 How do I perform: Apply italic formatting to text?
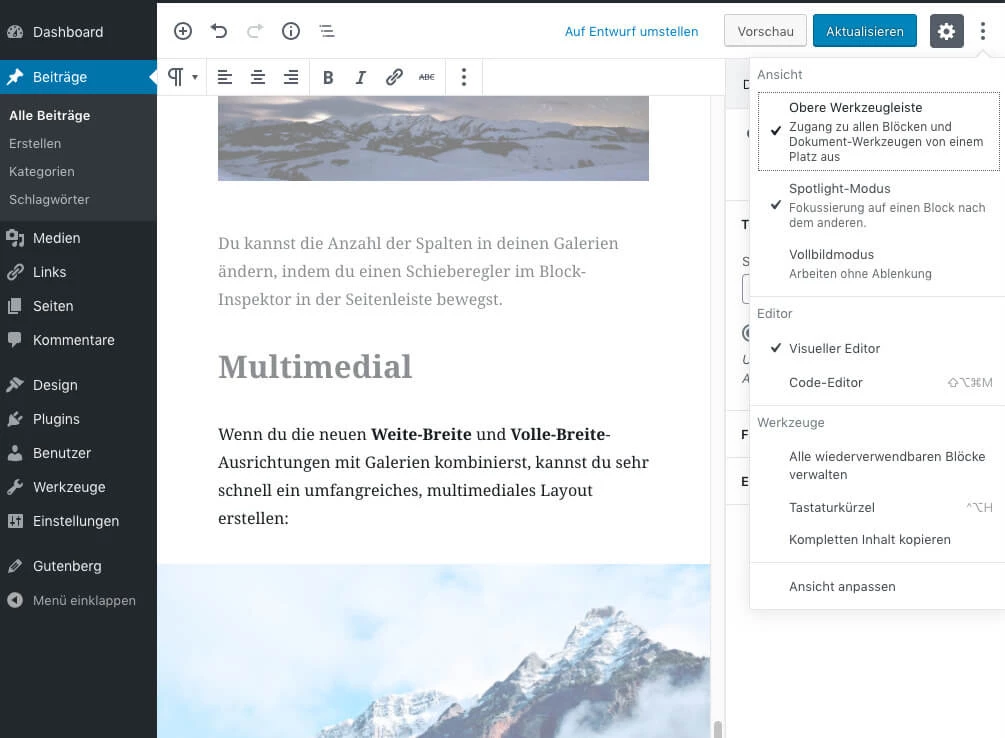point(361,77)
